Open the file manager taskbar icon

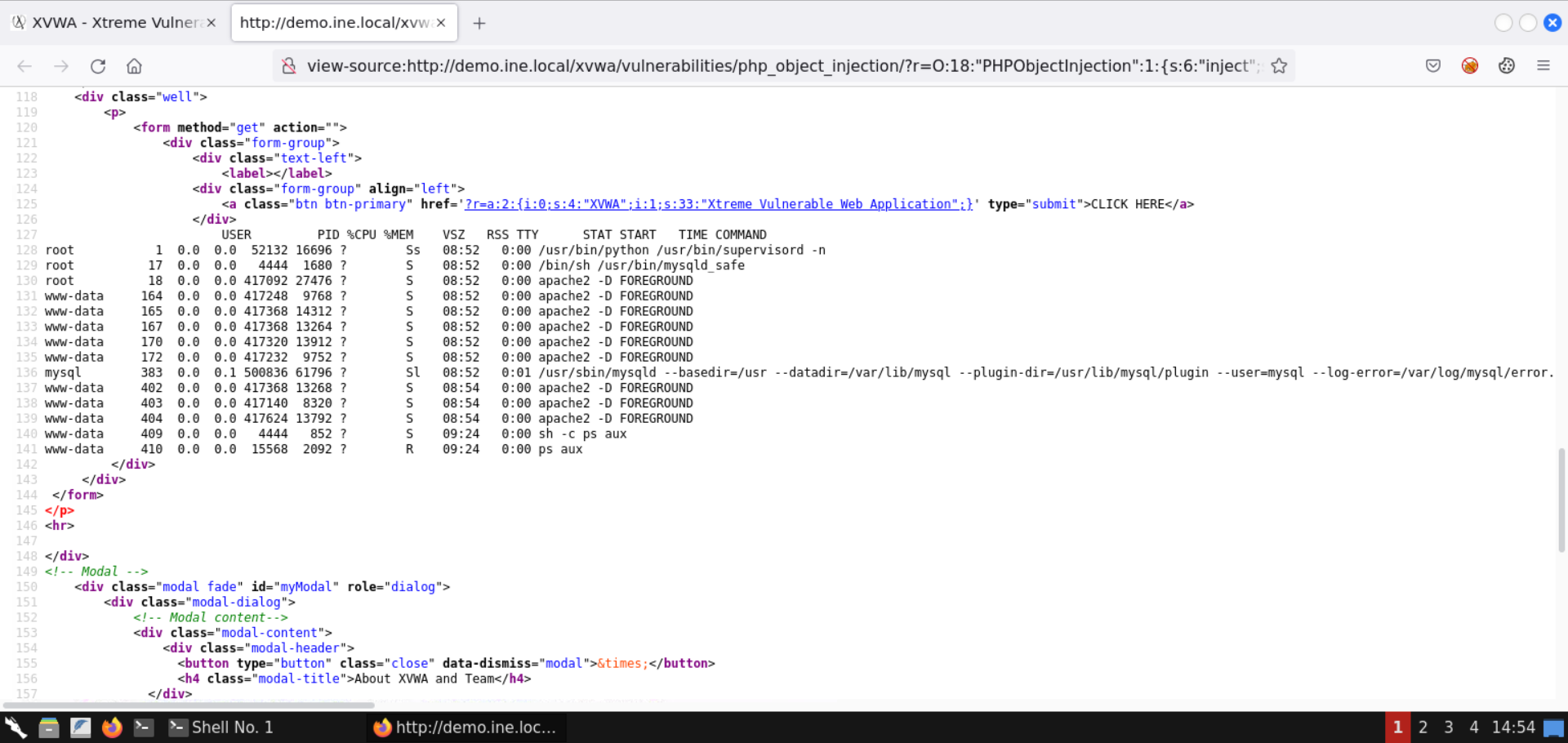tap(49, 727)
